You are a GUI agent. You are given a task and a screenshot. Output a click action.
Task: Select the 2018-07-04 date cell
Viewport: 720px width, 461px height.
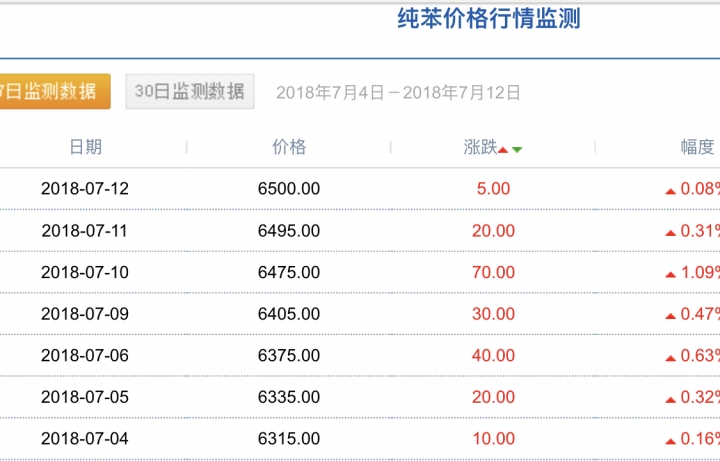85,439
